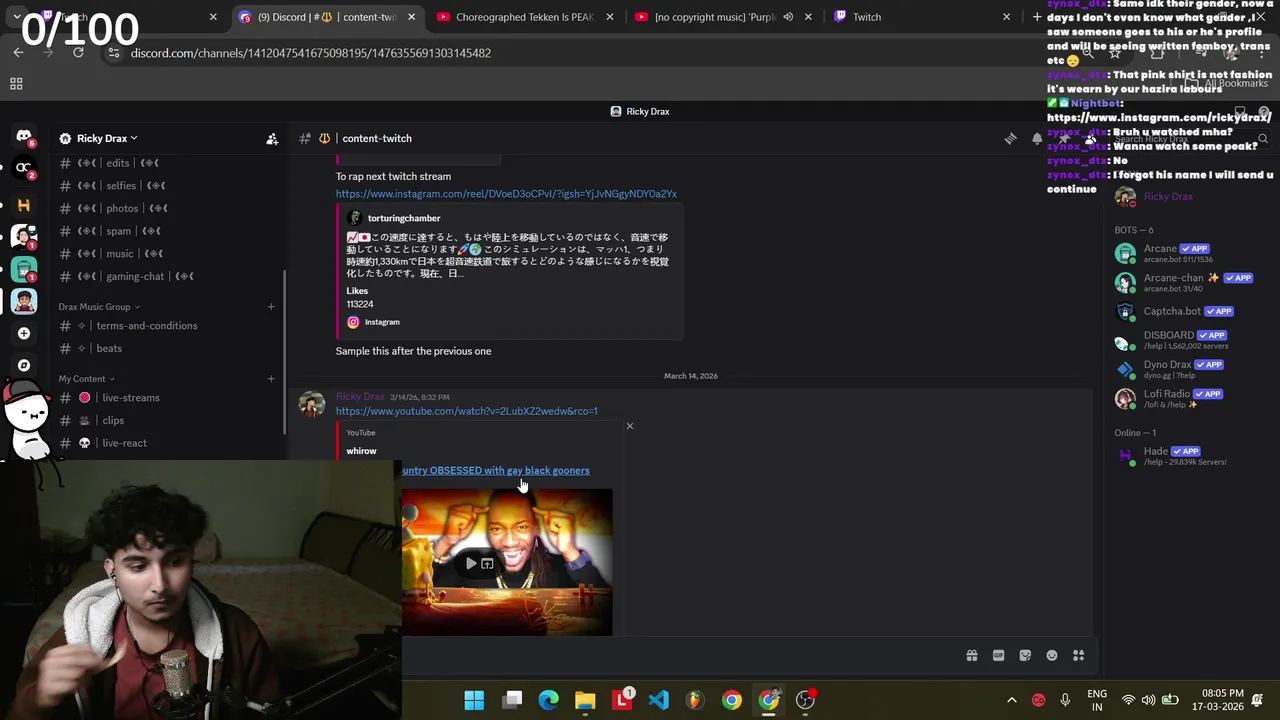
Task: Open the threads icon in channel header
Action: point(1010,139)
